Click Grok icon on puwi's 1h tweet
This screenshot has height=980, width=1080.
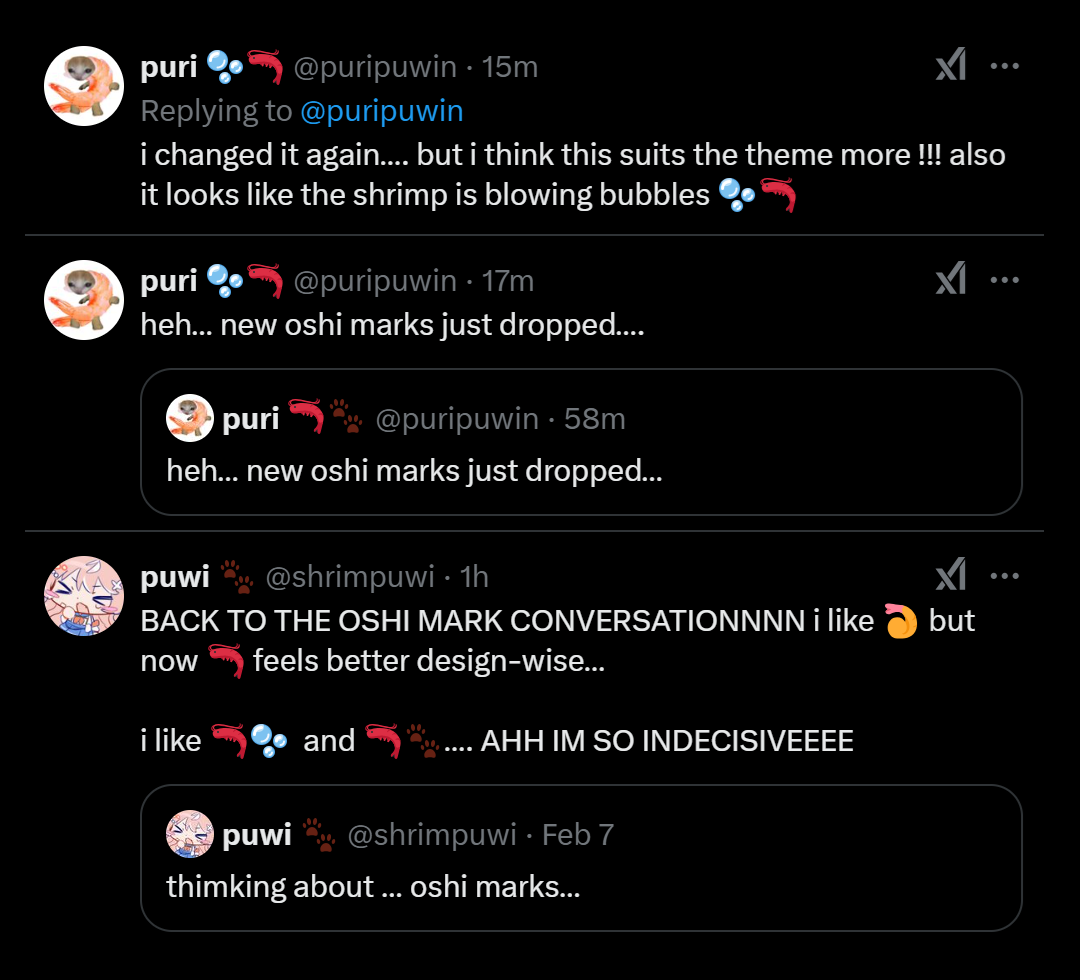[x=950, y=576]
